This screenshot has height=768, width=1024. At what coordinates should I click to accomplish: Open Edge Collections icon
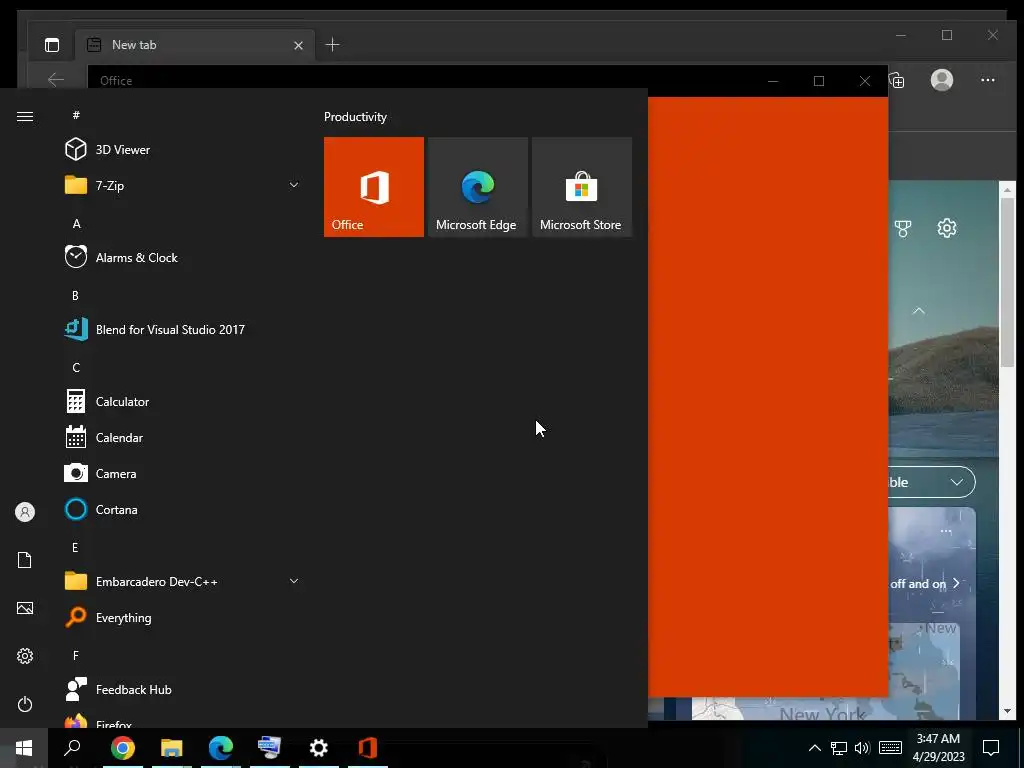coord(897,80)
